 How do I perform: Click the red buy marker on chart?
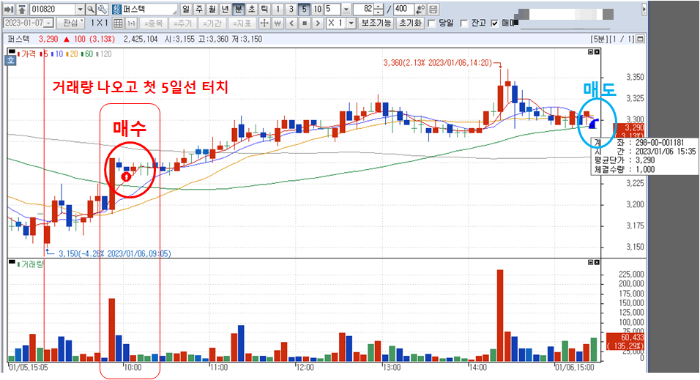click(126, 177)
